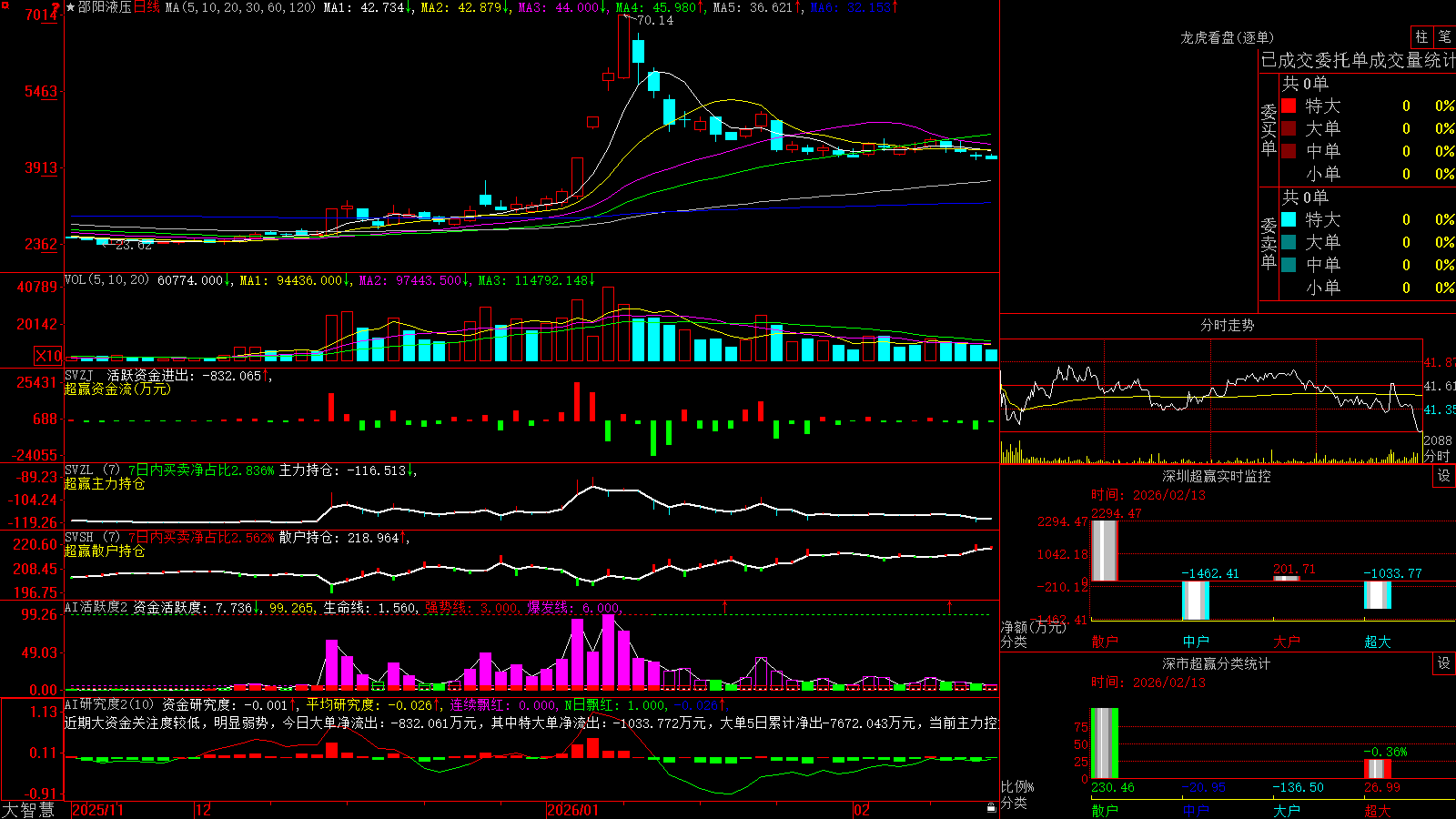
Task: Open 设 settings for 深市超赢分类统计
Action: [x=1444, y=663]
